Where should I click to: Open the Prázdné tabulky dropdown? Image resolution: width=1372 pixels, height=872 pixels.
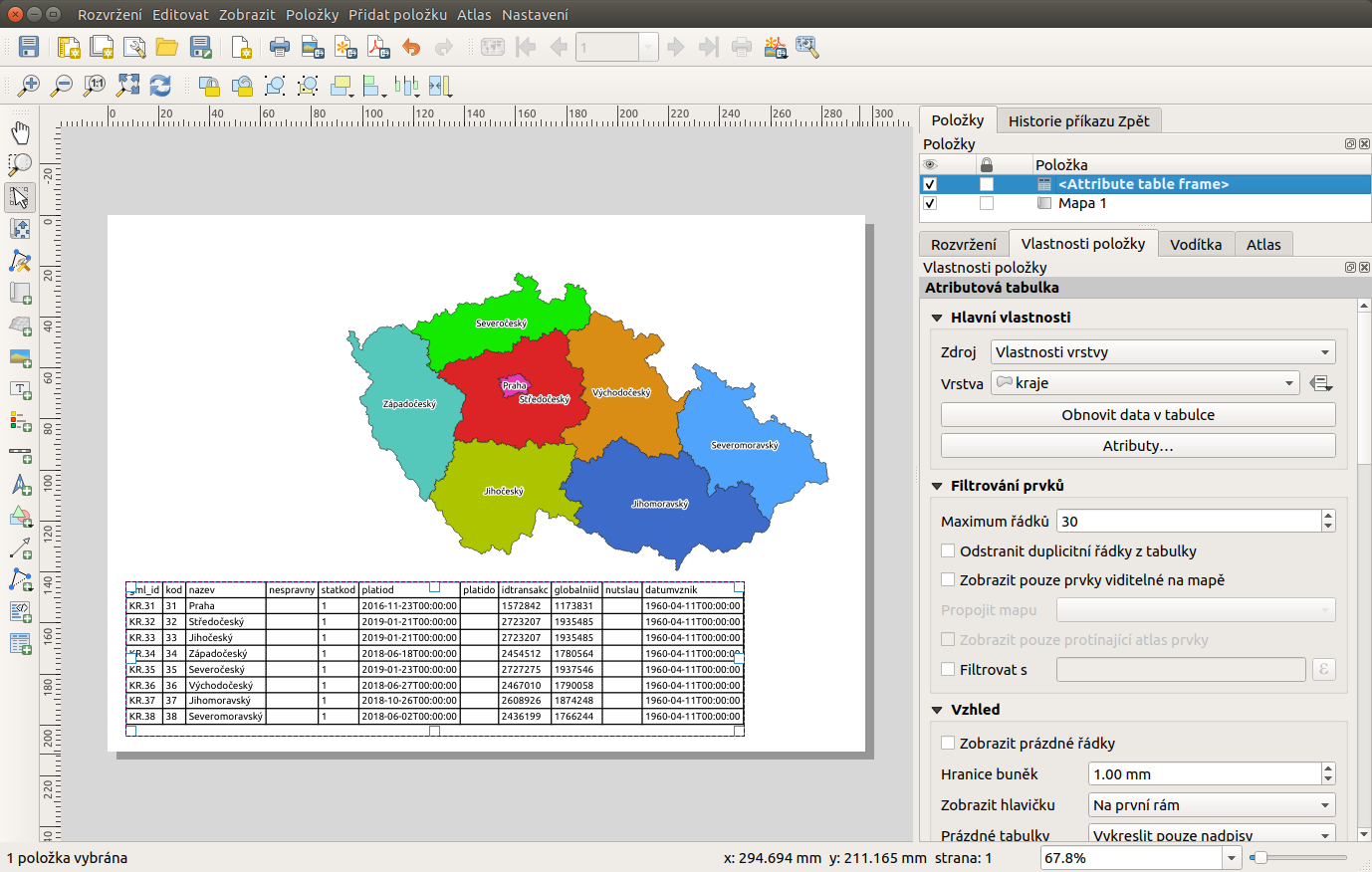tap(1212, 834)
